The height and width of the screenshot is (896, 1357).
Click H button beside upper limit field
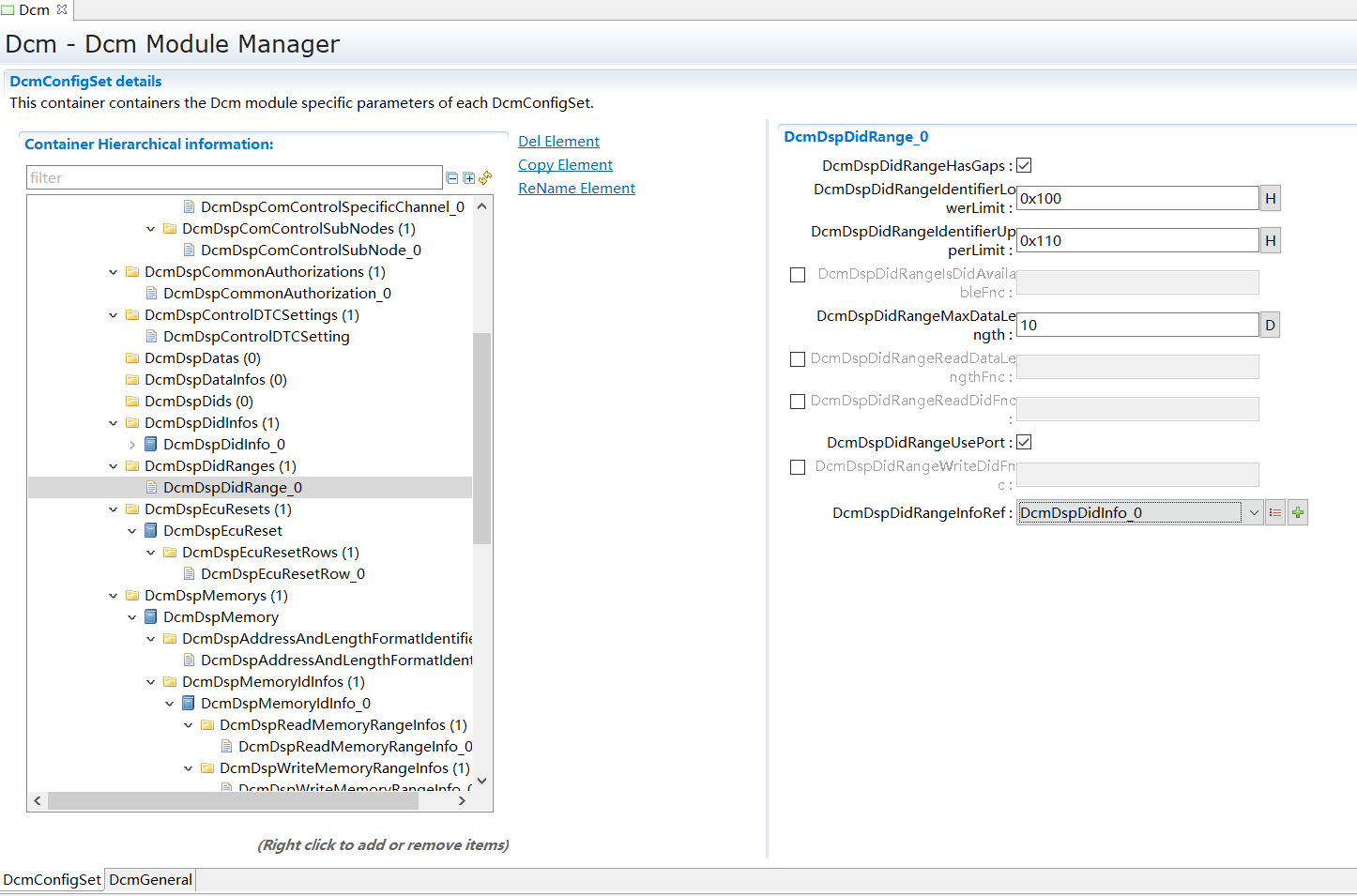[1270, 241]
